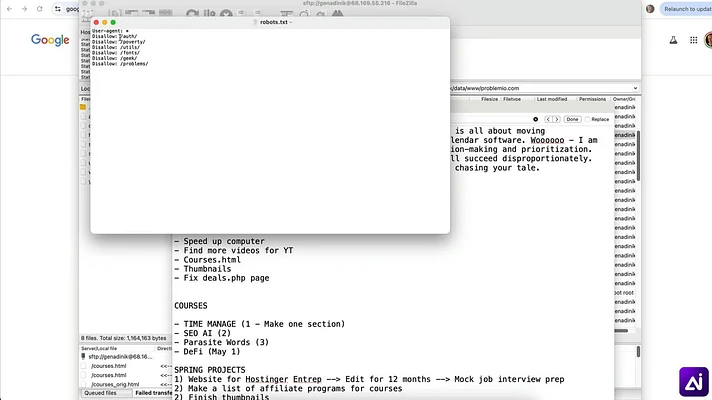This screenshot has width=712, height=400.
Task: Reload the page in Chrome
Action: 40,9
